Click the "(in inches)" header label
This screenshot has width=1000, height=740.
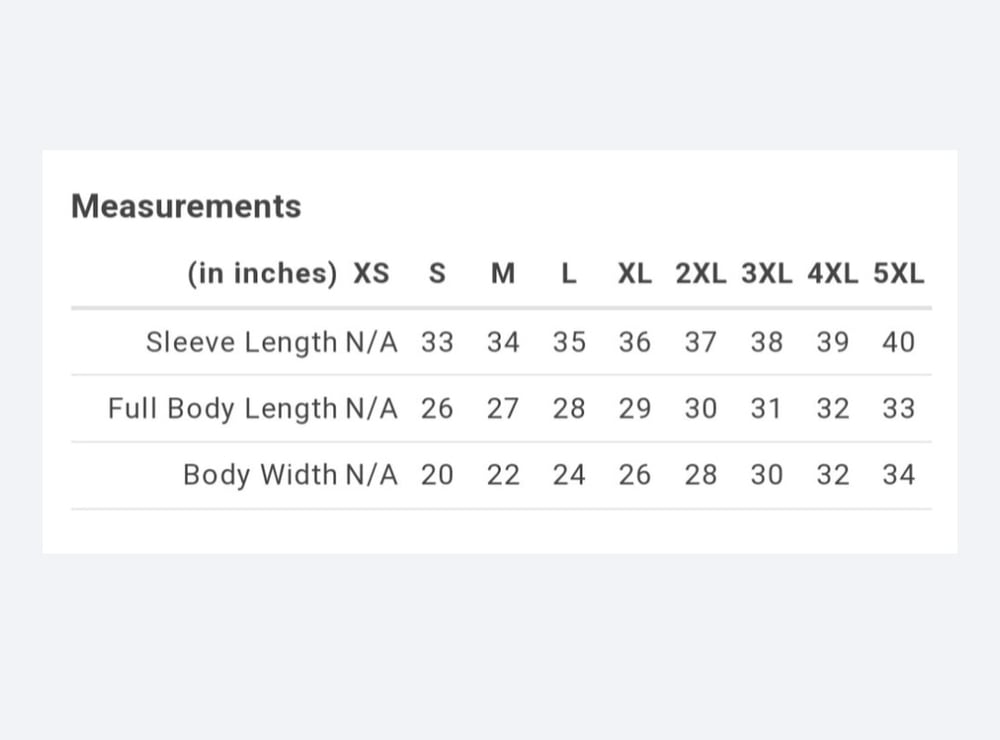coord(262,273)
